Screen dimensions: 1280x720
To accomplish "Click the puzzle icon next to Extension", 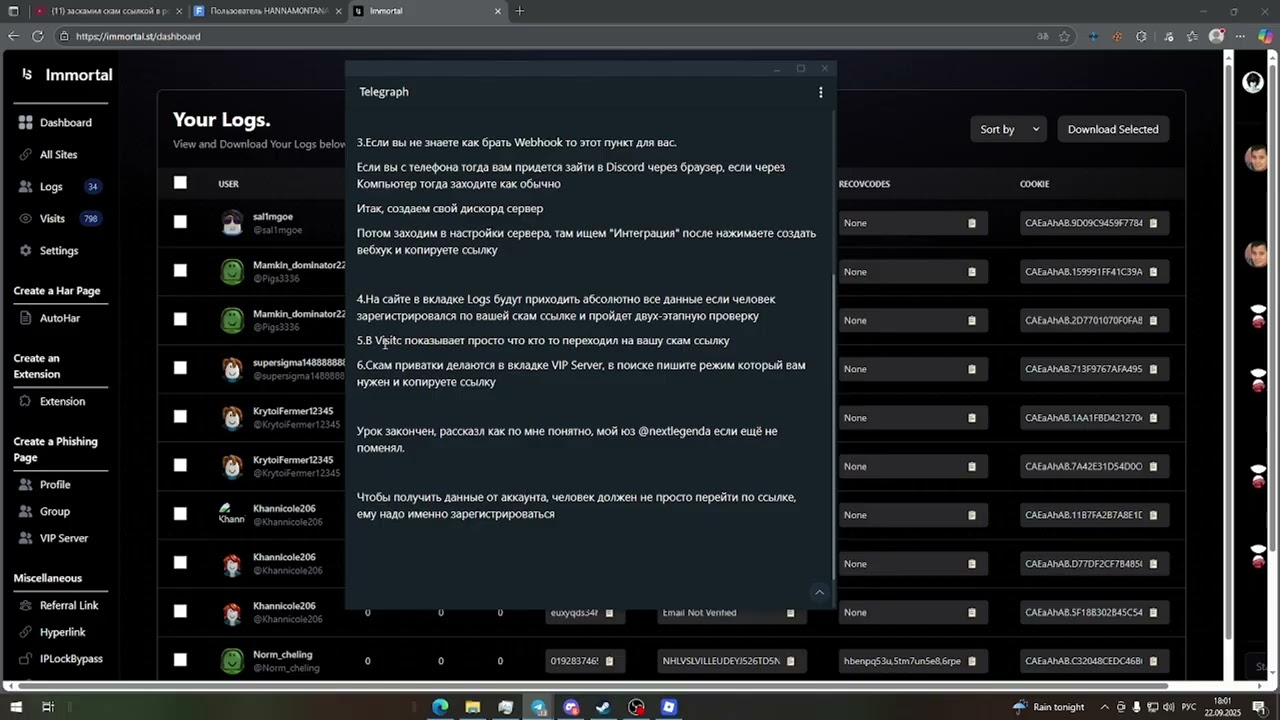I will click(x=26, y=401).
